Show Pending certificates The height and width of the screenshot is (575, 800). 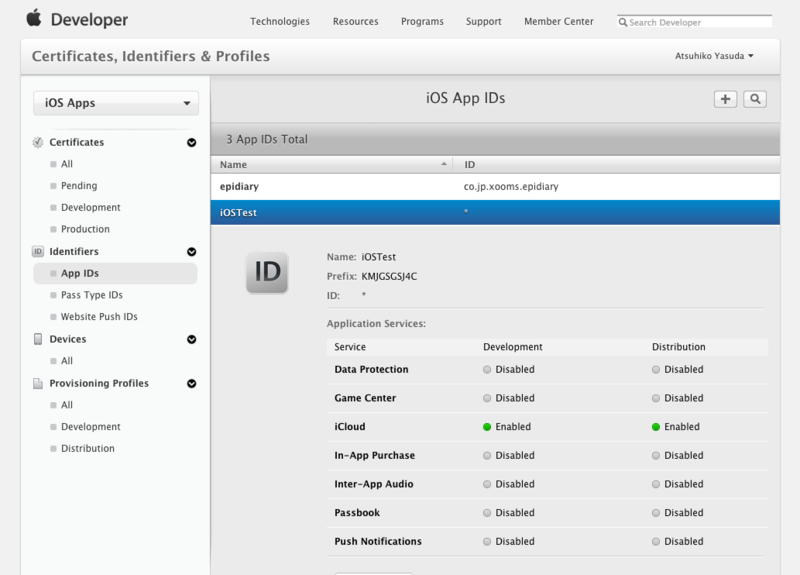tap(79, 186)
